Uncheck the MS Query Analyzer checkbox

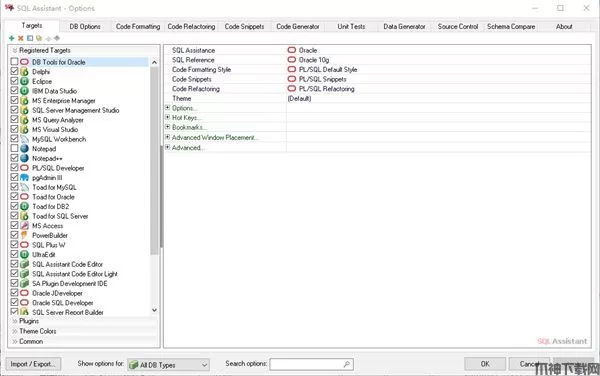(x=14, y=119)
